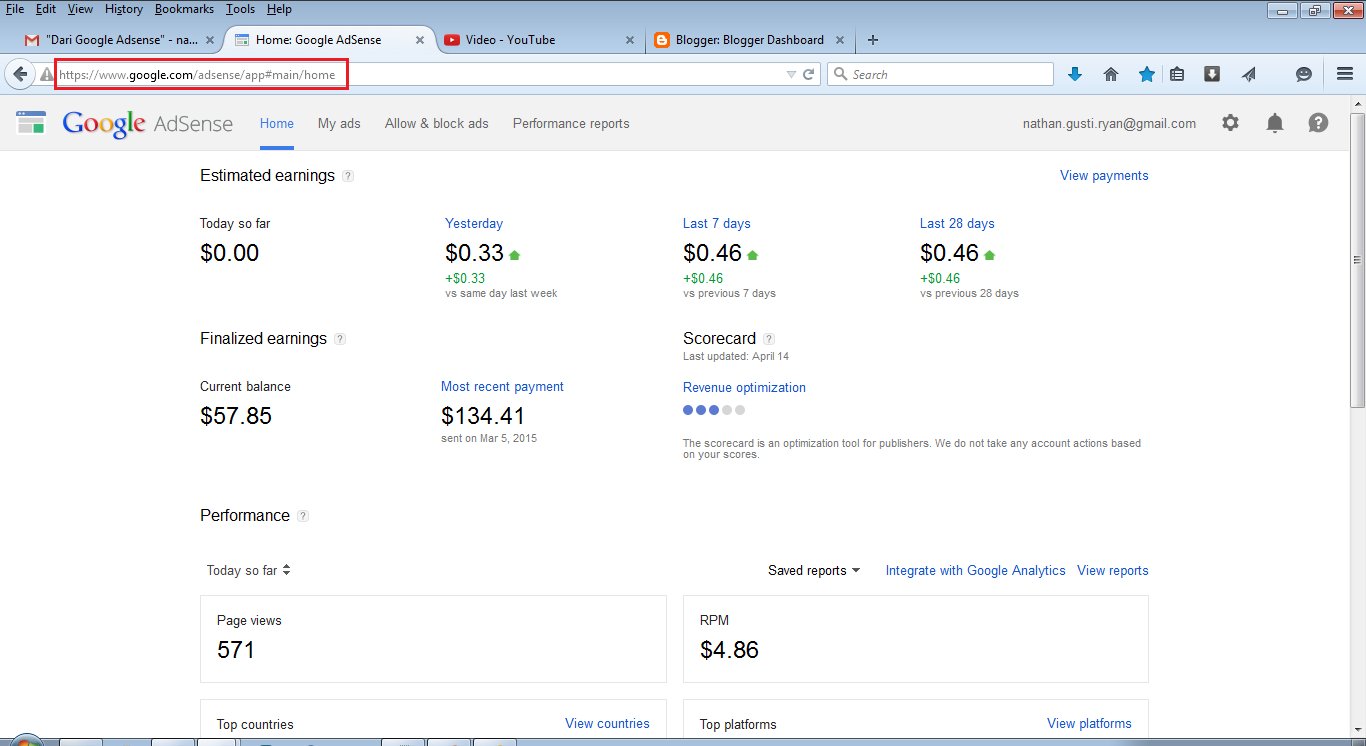Screen dimensions: 1366x746
Task: Go to the Firefox home page icon
Action: tap(1110, 74)
